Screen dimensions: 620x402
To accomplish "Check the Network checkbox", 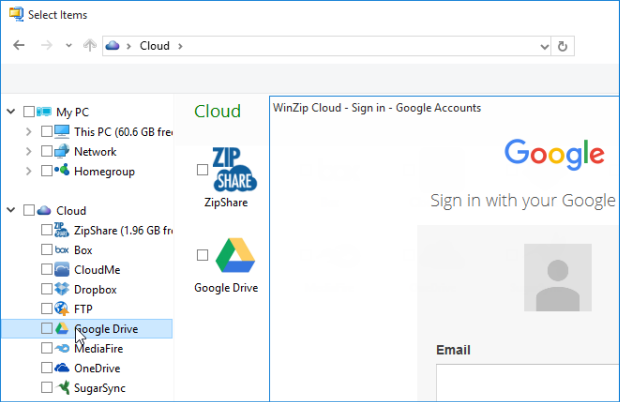I will [x=47, y=151].
